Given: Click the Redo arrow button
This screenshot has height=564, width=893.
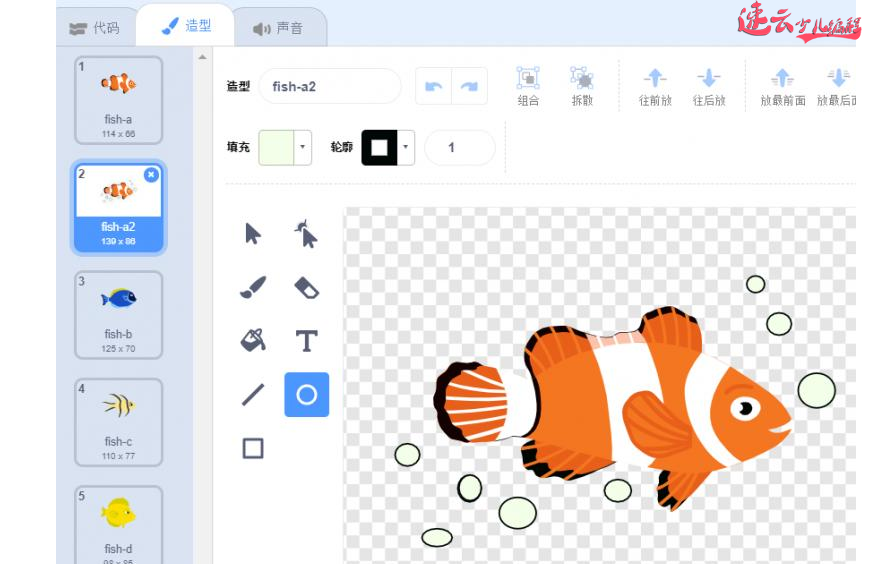Looking at the screenshot, I should click(470, 86).
